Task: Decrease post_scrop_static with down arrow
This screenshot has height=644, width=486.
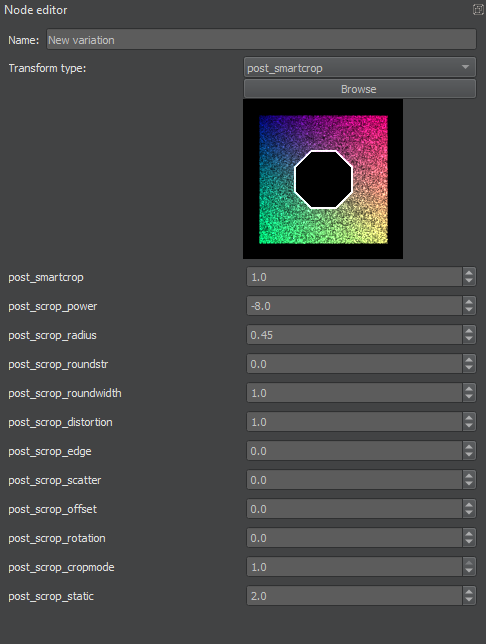Action: [469, 600]
